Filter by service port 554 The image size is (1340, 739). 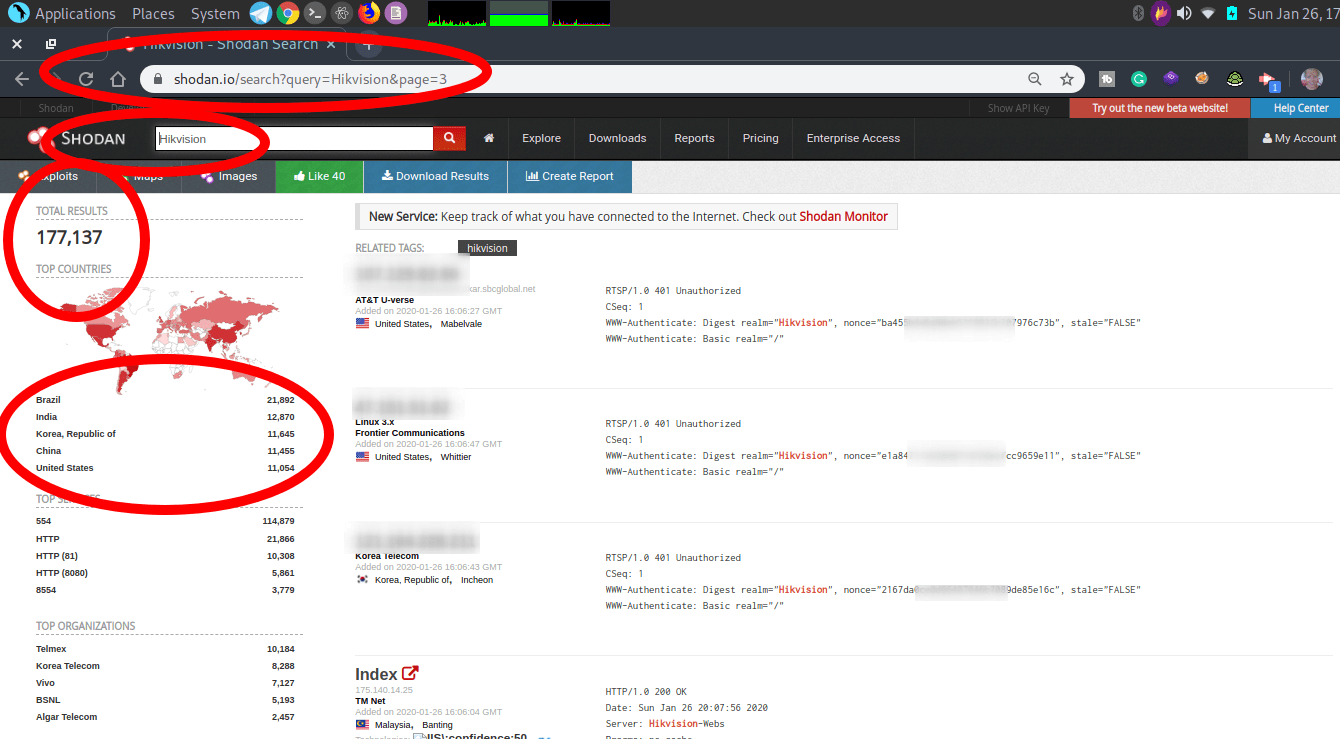click(165, 521)
